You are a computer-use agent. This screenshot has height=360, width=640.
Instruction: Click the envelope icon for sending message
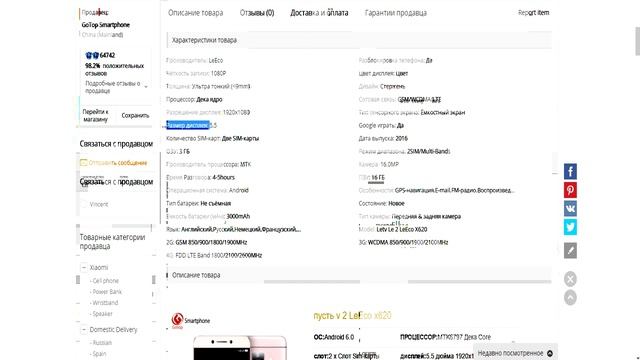pos(84,162)
